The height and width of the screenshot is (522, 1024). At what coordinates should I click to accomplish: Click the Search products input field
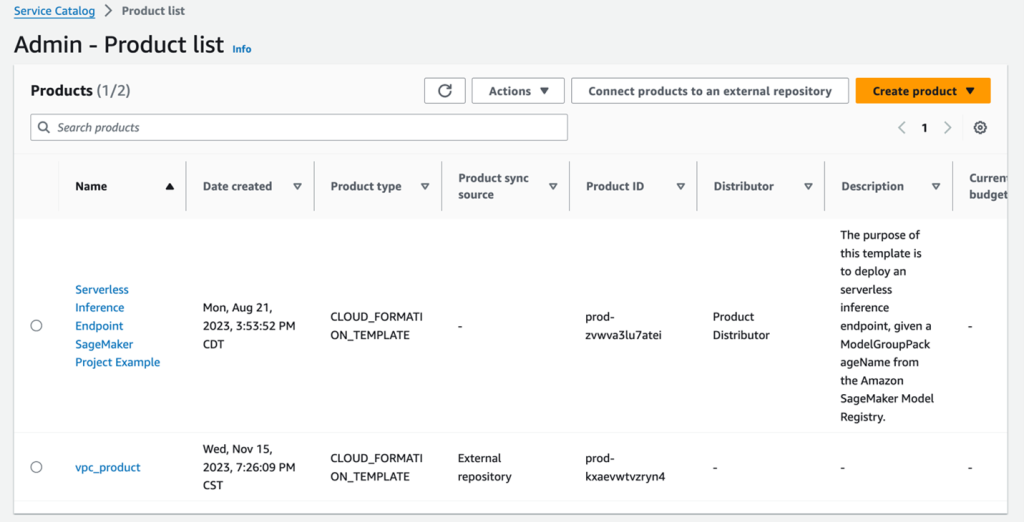300,128
